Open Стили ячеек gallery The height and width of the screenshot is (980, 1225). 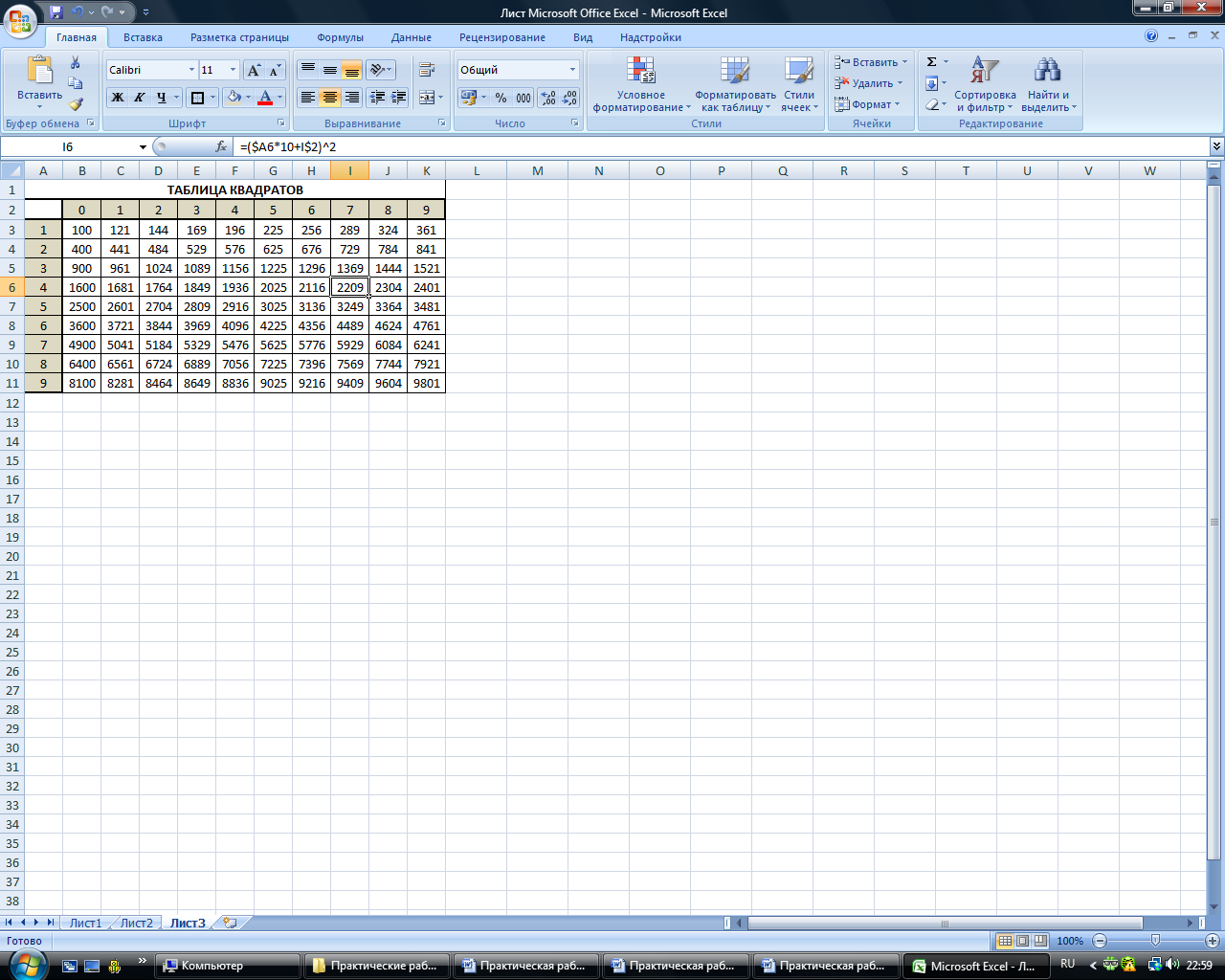799,84
